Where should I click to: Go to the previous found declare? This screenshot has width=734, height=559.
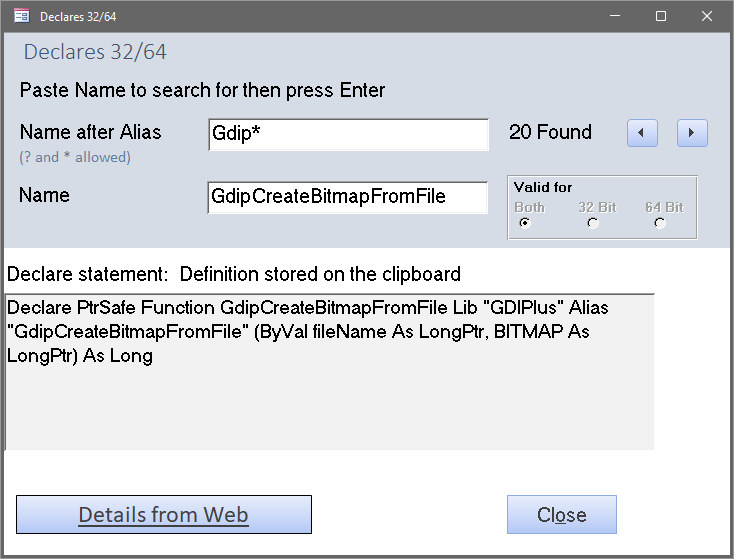[642, 133]
